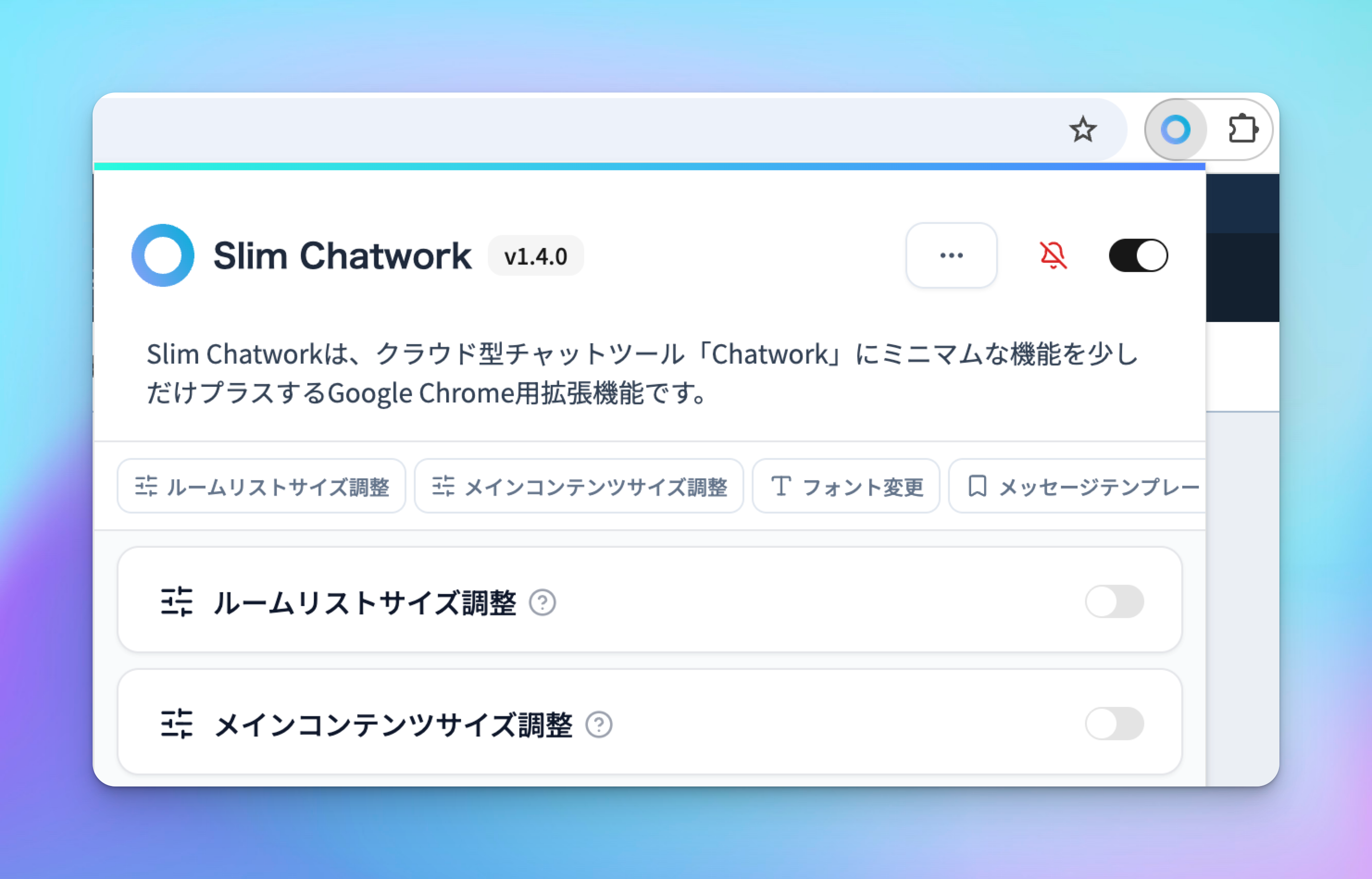
Task: Show help for メインコンテンツサイズ調整
Action: 599,725
